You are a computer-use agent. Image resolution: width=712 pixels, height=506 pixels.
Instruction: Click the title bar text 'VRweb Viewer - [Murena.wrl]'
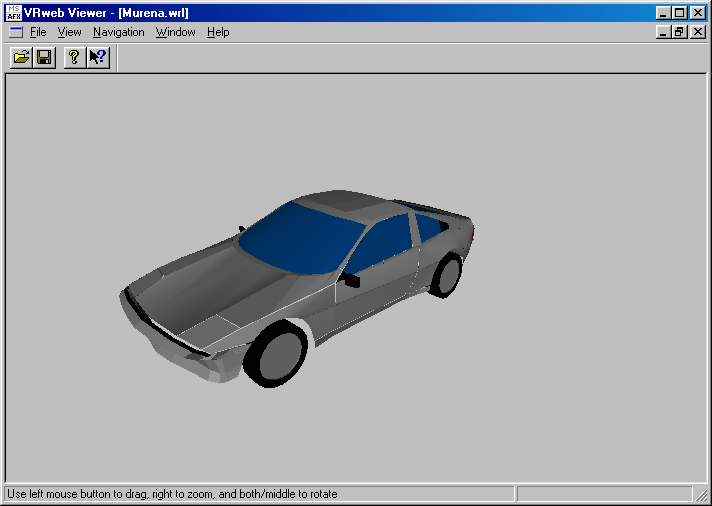coord(106,13)
